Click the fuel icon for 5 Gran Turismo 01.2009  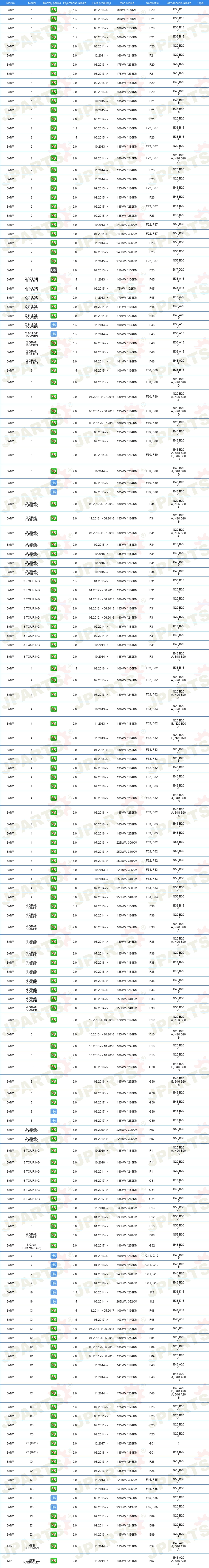[x=53, y=1130]
